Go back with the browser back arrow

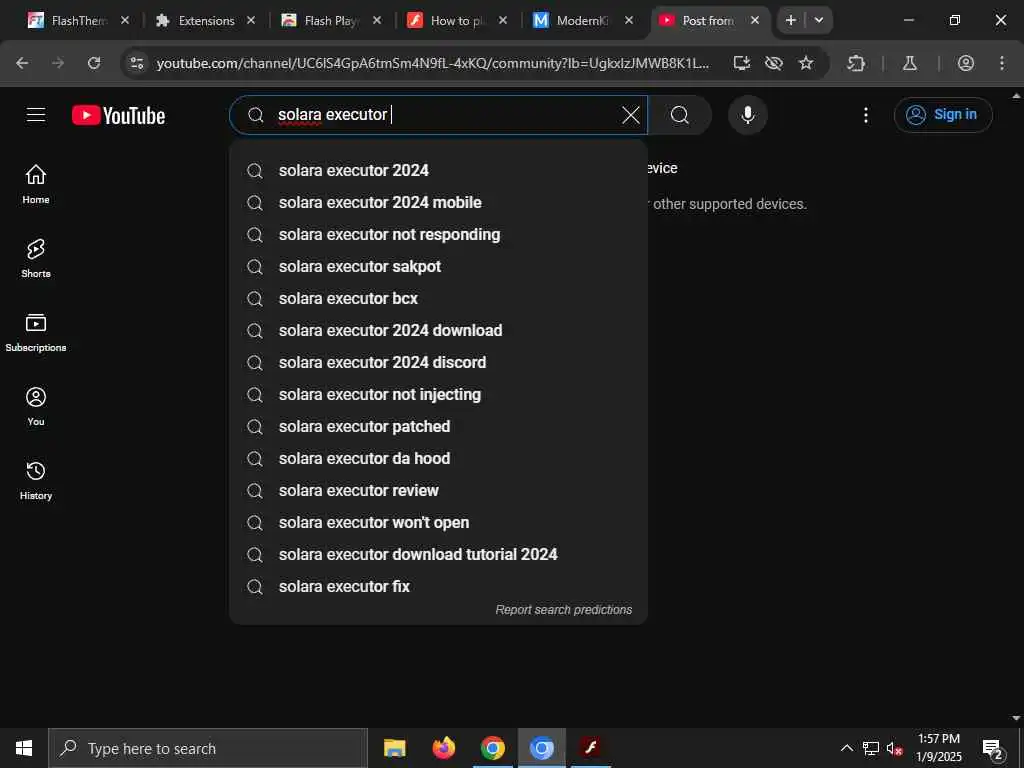point(22,63)
